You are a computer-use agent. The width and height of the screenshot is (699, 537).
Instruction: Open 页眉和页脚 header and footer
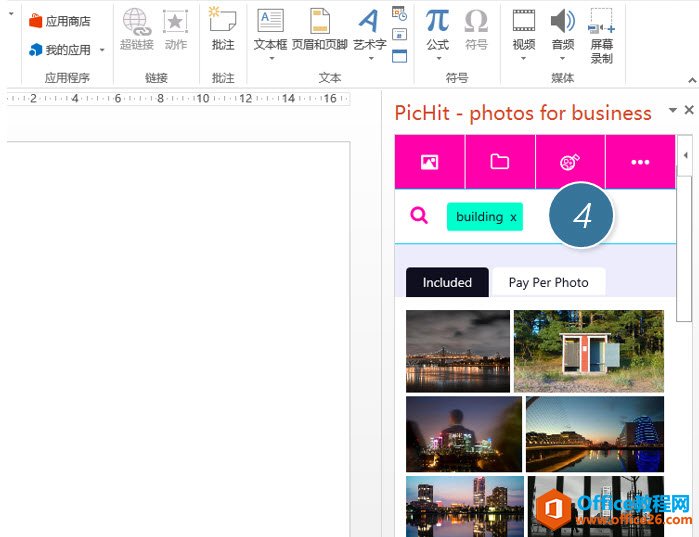point(320,29)
